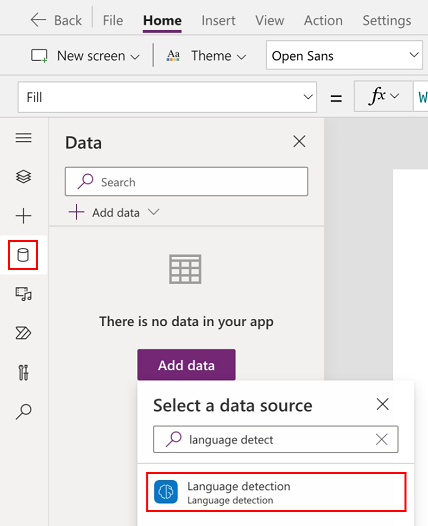The width and height of the screenshot is (428, 526).
Task: Open the Settings menu tab
Action: point(387,20)
